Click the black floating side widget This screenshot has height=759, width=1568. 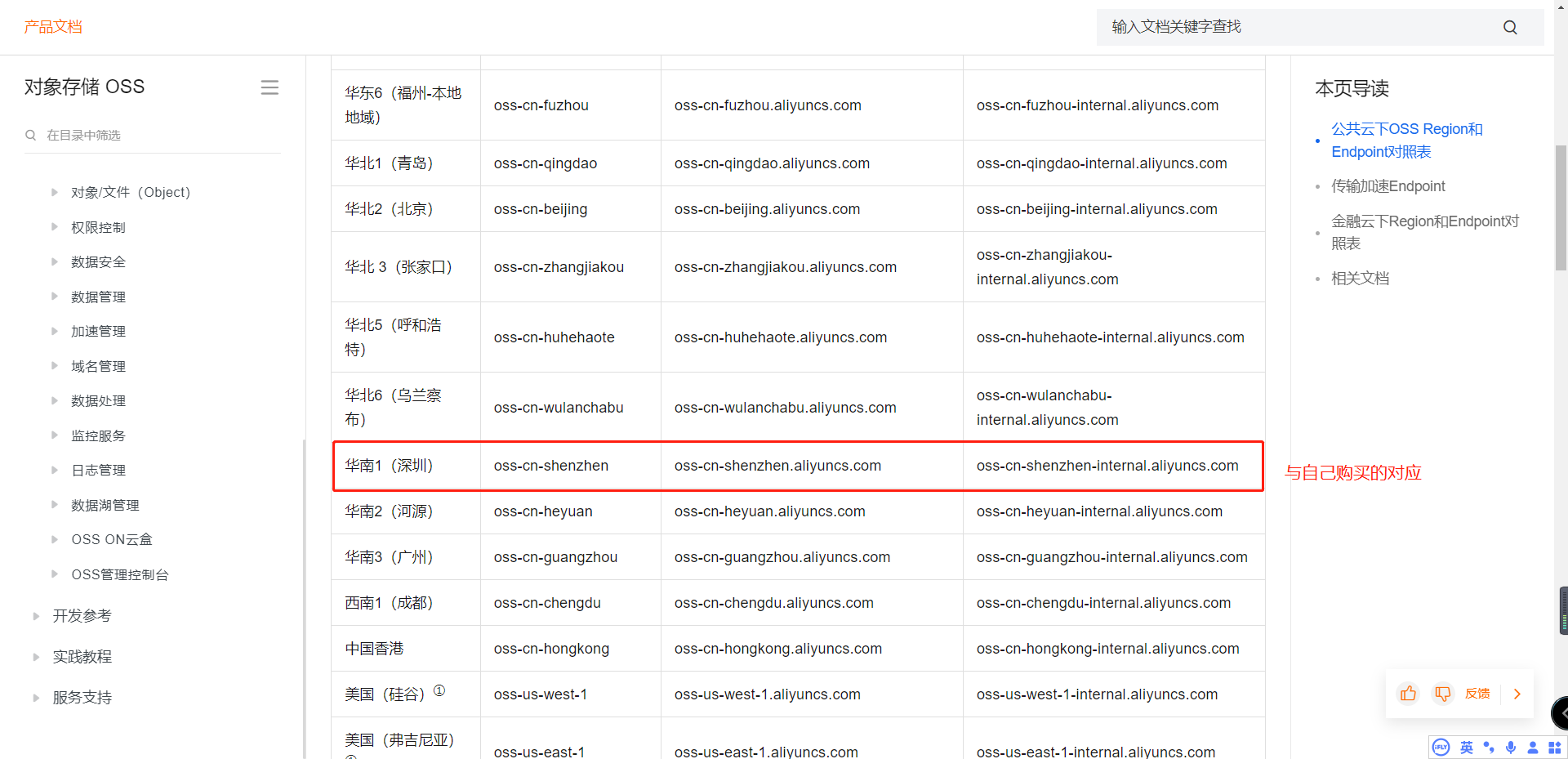(x=1561, y=713)
